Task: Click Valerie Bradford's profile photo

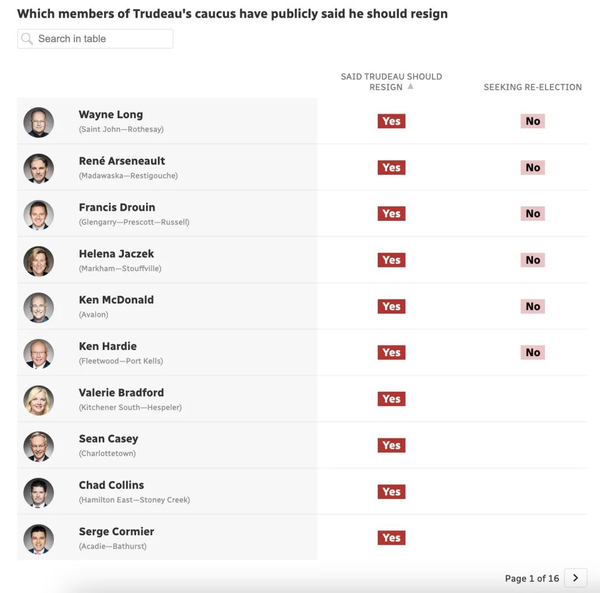Action: click(39, 400)
